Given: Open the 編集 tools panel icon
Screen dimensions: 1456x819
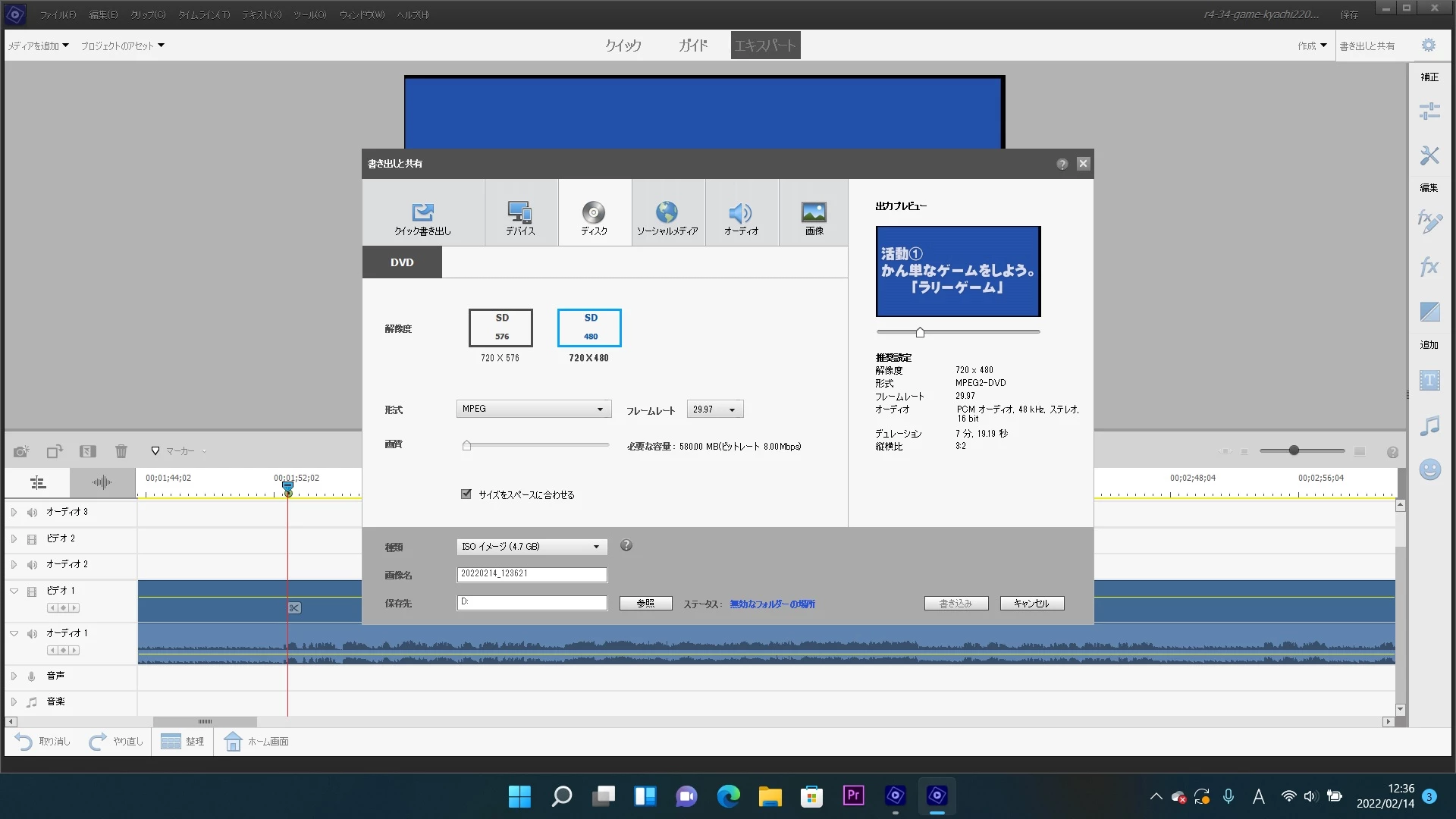Looking at the screenshot, I should (1429, 156).
